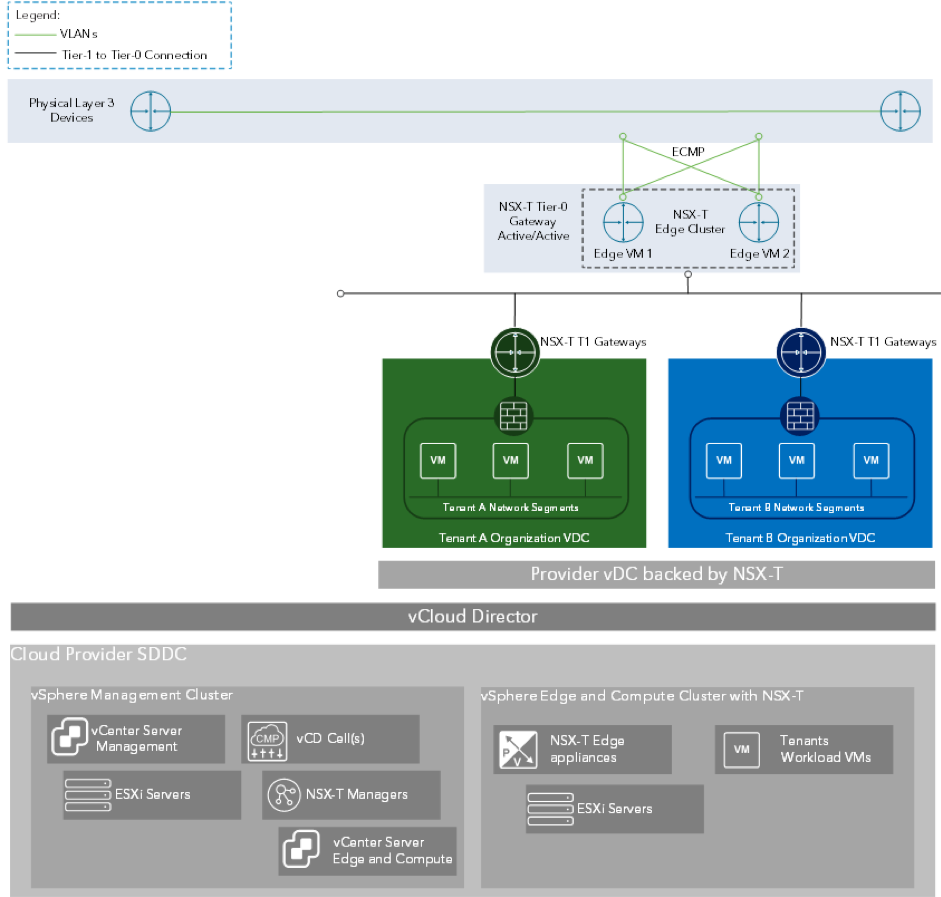
Task: Click the vCenter Server Management icon
Action: coord(71,739)
